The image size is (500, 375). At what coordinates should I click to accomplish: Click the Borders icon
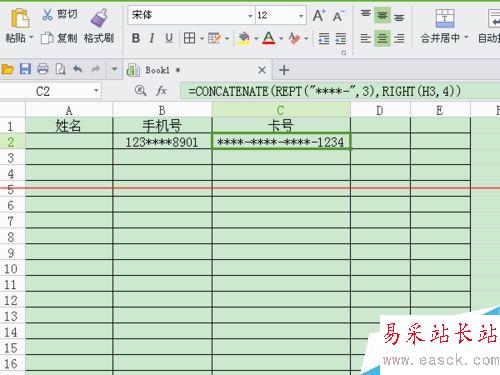click(189, 38)
